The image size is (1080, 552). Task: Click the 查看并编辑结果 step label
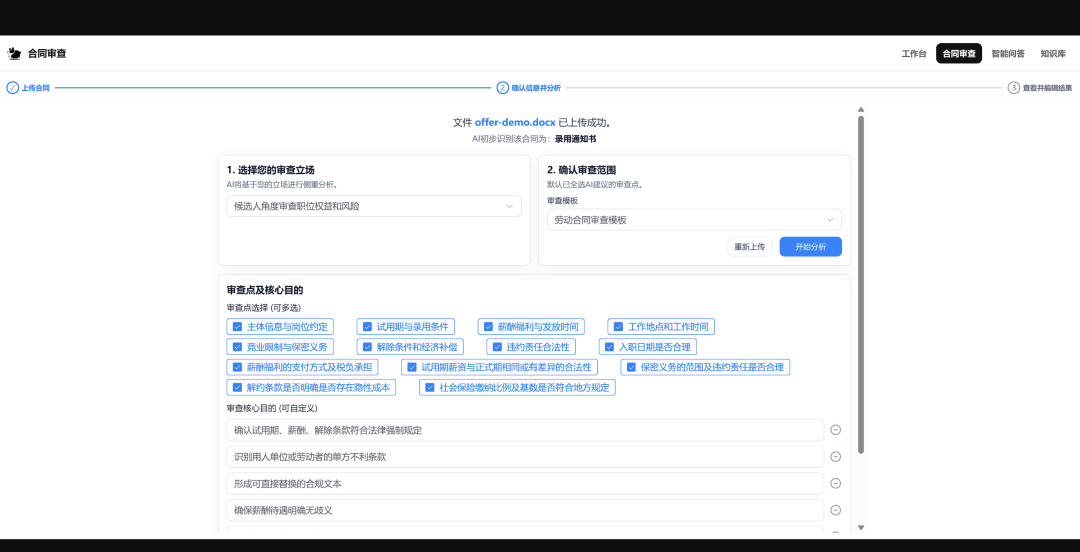[1047, 88]
